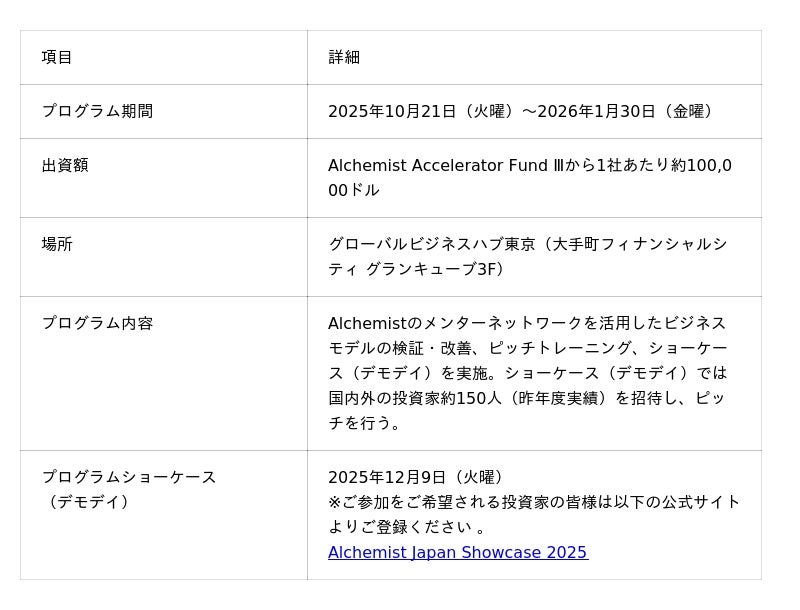Click the 項目 header cell
Viewport: 800px width, 610px height.
pyautogui.click(x=57, y=57)
